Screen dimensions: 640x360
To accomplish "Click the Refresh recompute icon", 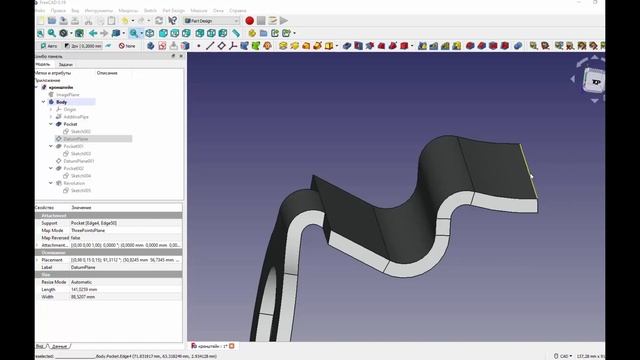I will pyautogui.click(x=159, y=20).
